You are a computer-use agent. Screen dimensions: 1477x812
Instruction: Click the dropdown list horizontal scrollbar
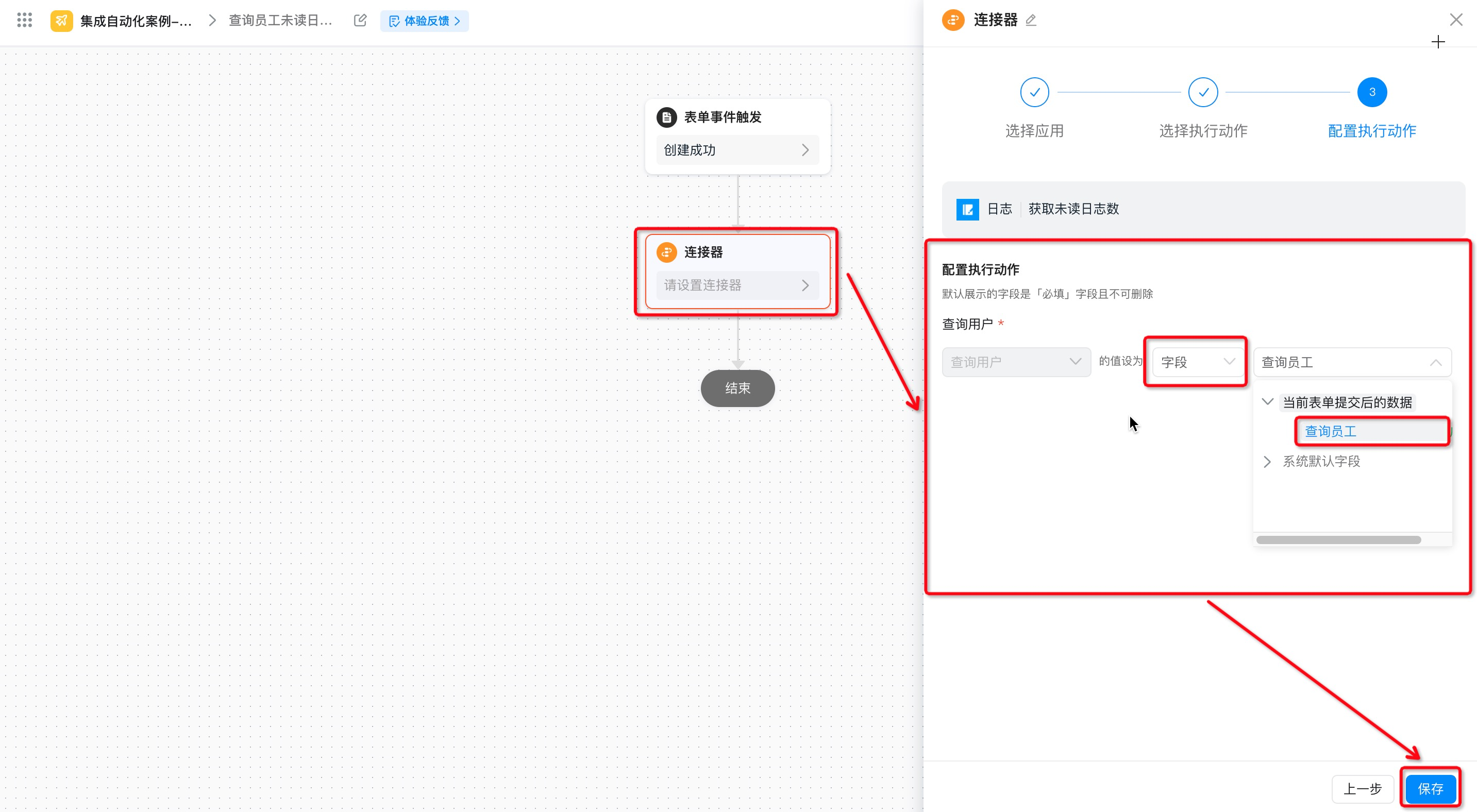pyautogui.click(x=1338, y=540)
